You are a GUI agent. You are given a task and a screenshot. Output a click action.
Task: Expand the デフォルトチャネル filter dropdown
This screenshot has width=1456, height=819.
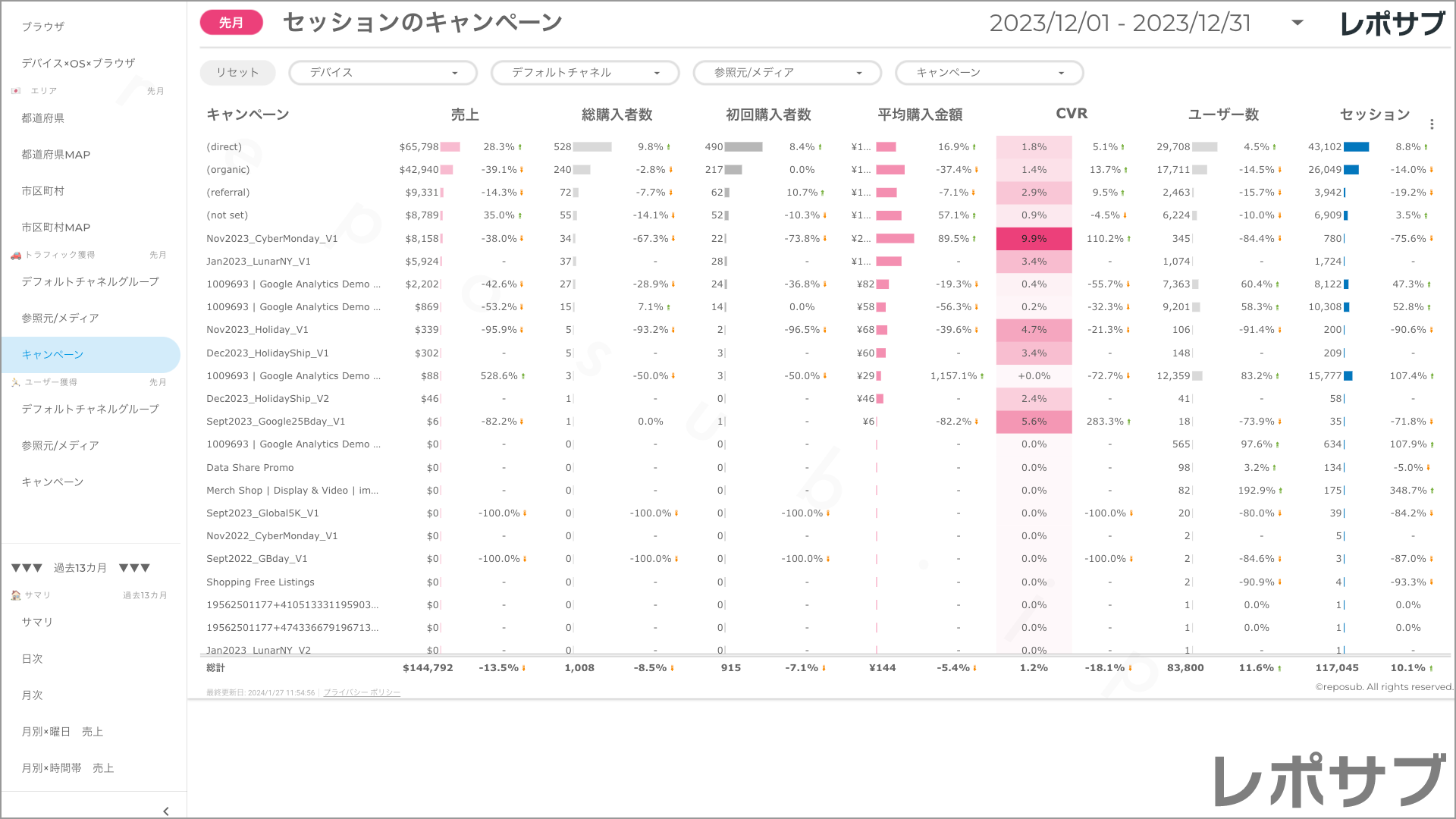585,73
